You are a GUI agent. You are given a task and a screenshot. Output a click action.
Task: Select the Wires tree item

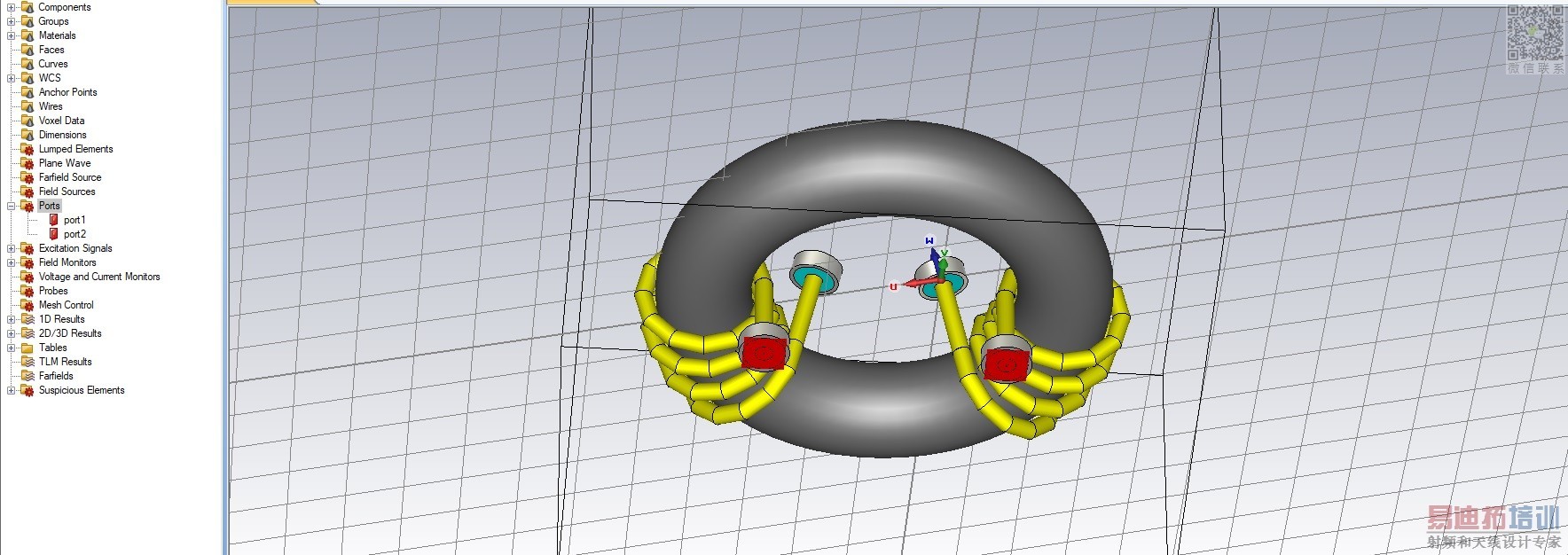[x=51, y=106]
